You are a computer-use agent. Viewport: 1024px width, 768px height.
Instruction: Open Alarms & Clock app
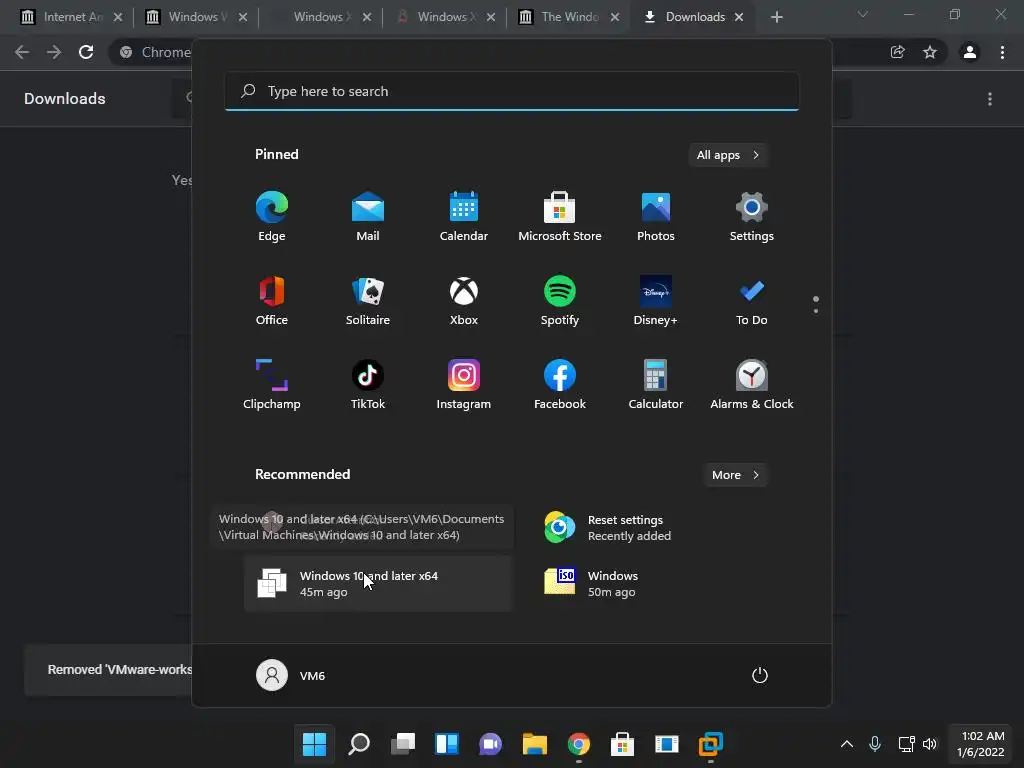tap(752, 385)
